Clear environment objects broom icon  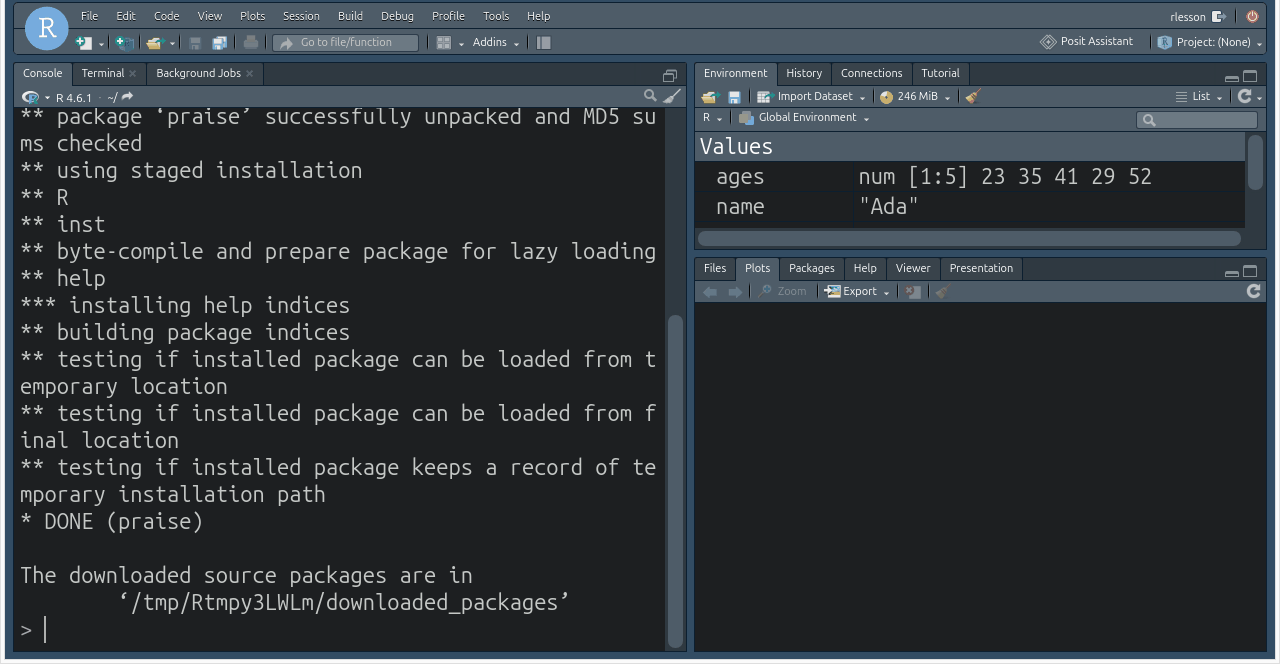point(973,97)
